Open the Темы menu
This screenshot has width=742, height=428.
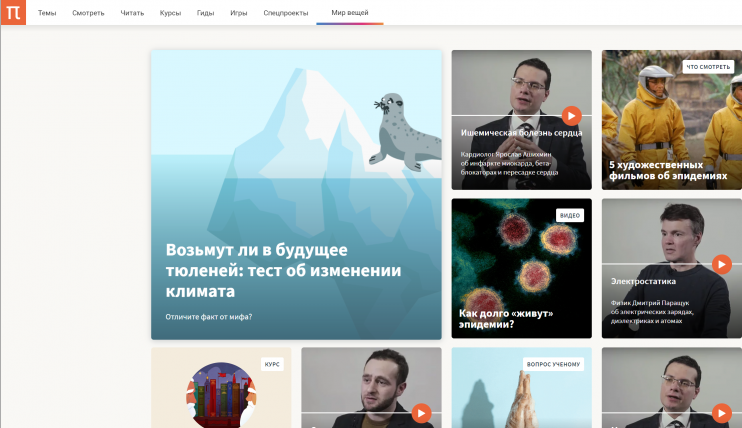point(47,13)
